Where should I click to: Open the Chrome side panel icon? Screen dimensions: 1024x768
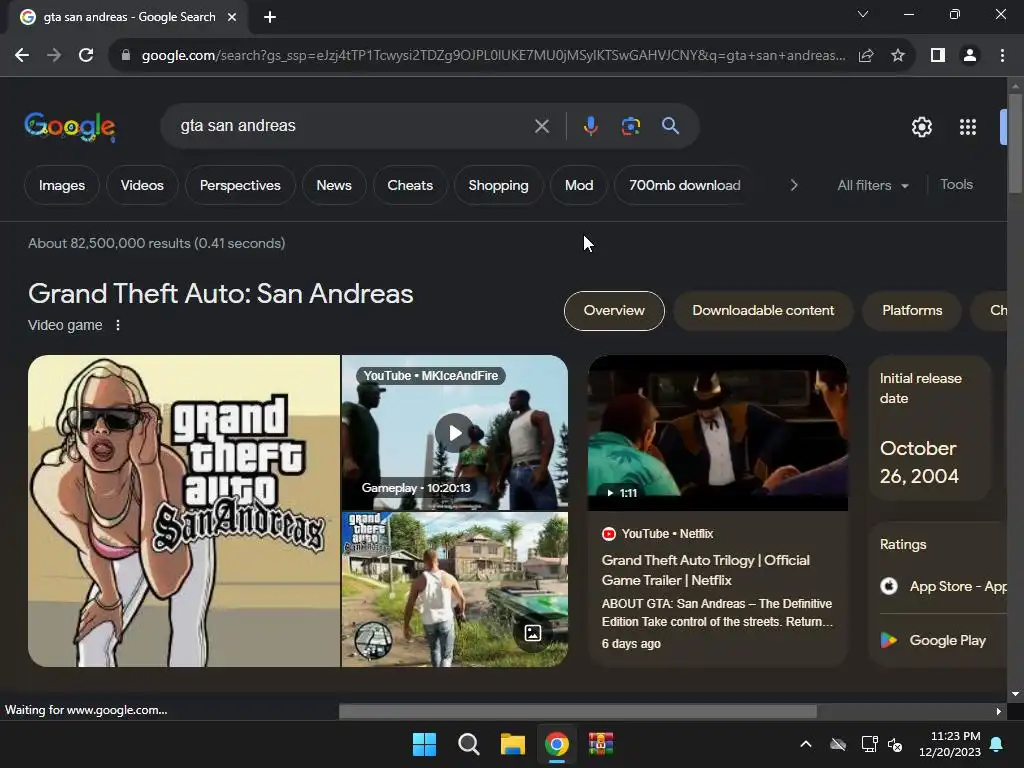pos(938,56)
